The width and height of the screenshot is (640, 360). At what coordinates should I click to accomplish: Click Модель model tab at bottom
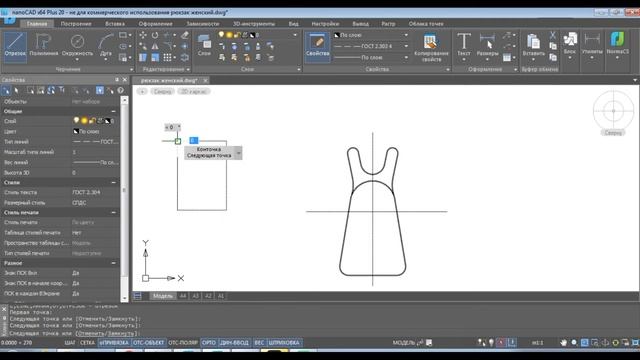pyautogui.click(x=162, y=296)
